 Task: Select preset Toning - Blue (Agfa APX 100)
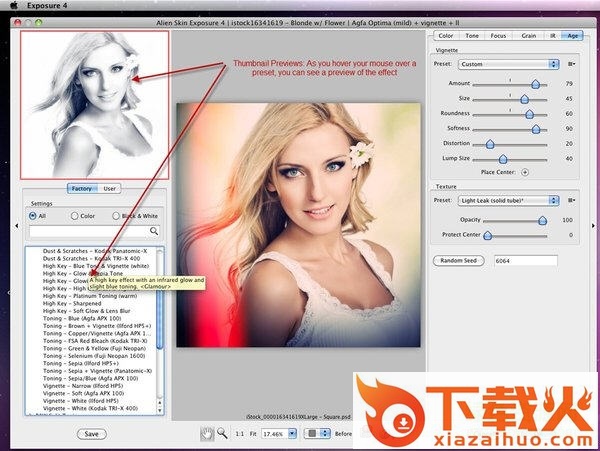point(82,318)
